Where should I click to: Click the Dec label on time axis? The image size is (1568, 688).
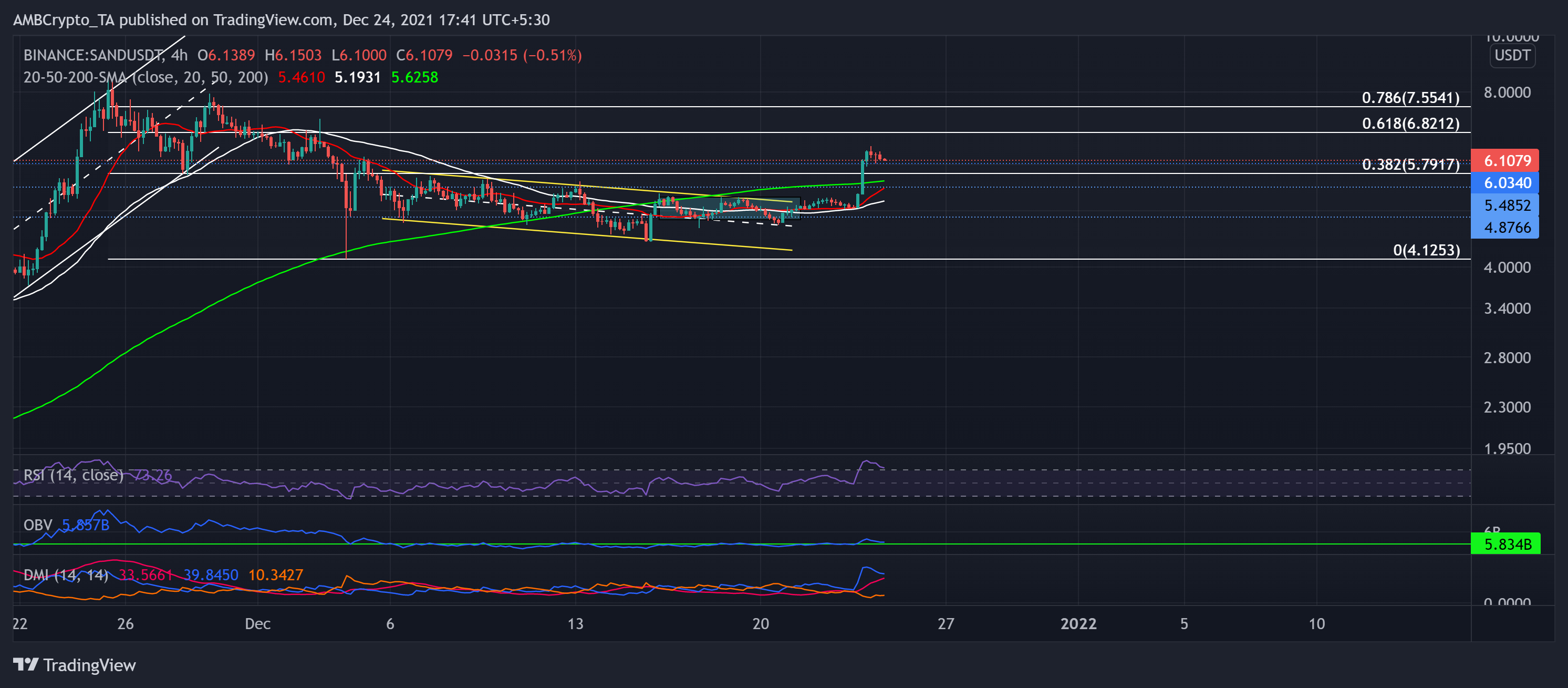pos(257,623)
